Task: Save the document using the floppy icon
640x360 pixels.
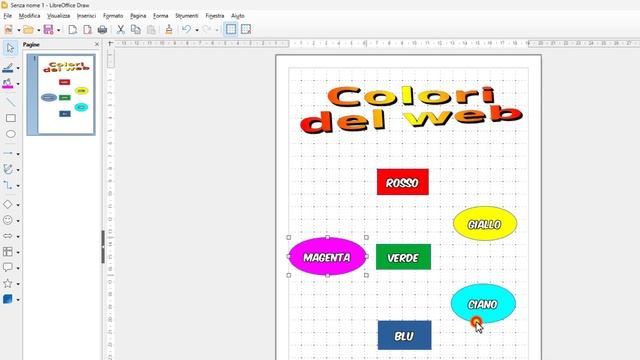Action: 48,29
